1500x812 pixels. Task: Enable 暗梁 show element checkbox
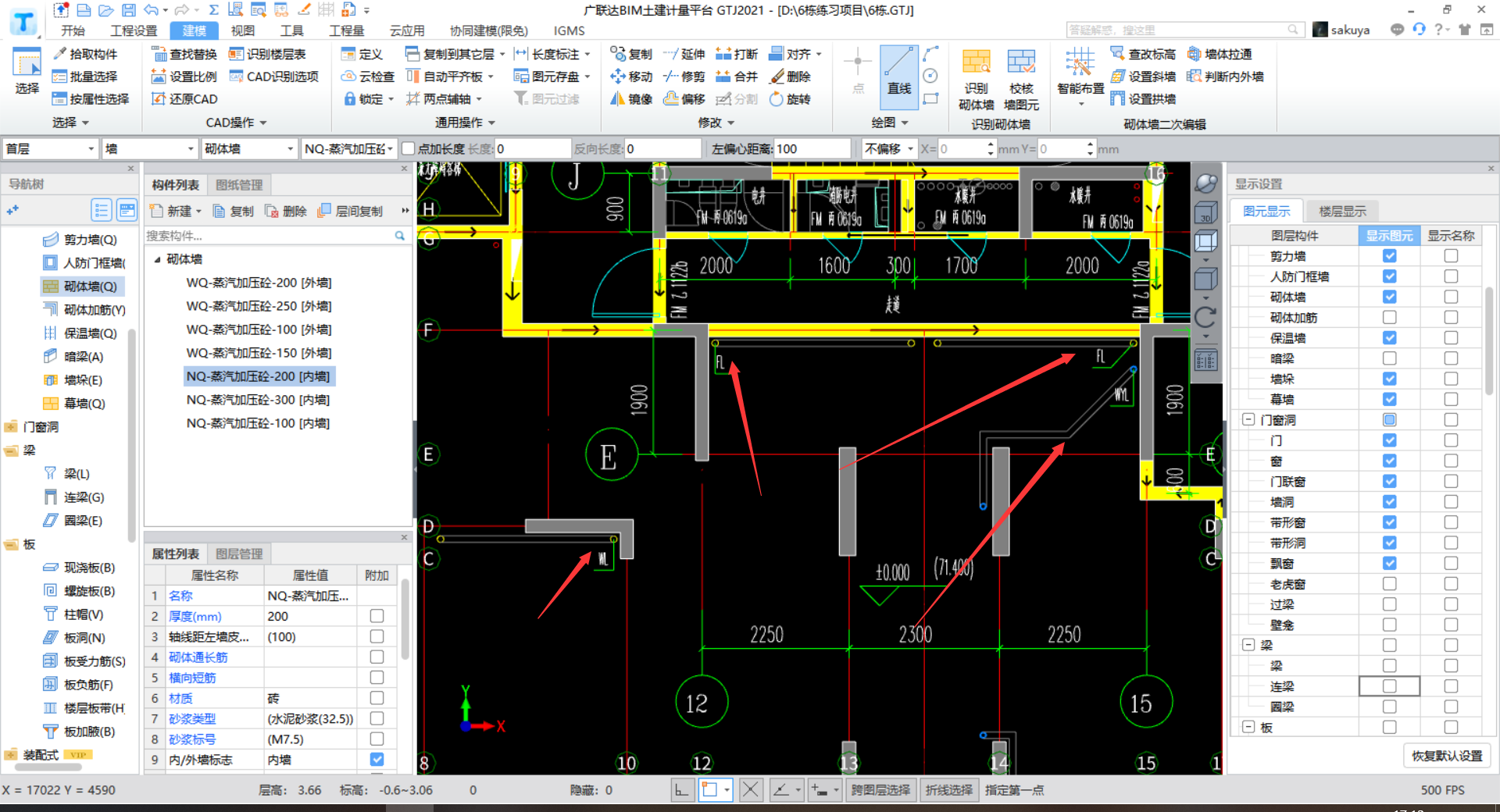[1389, 358]
